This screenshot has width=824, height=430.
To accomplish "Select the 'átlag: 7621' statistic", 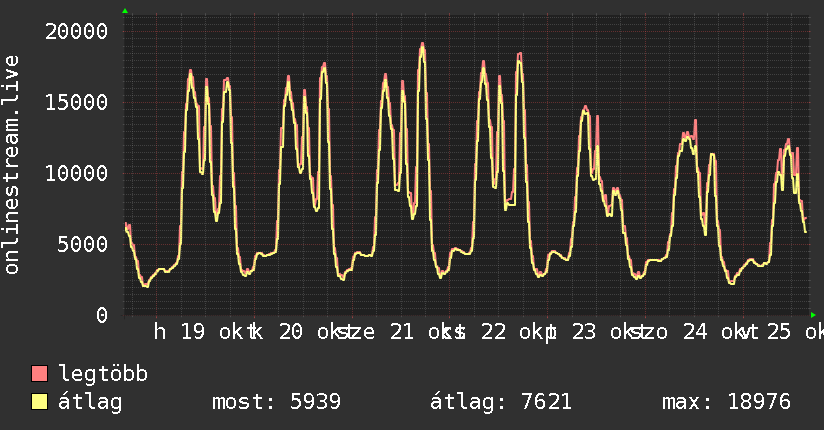I will click(x=501, y=402).
